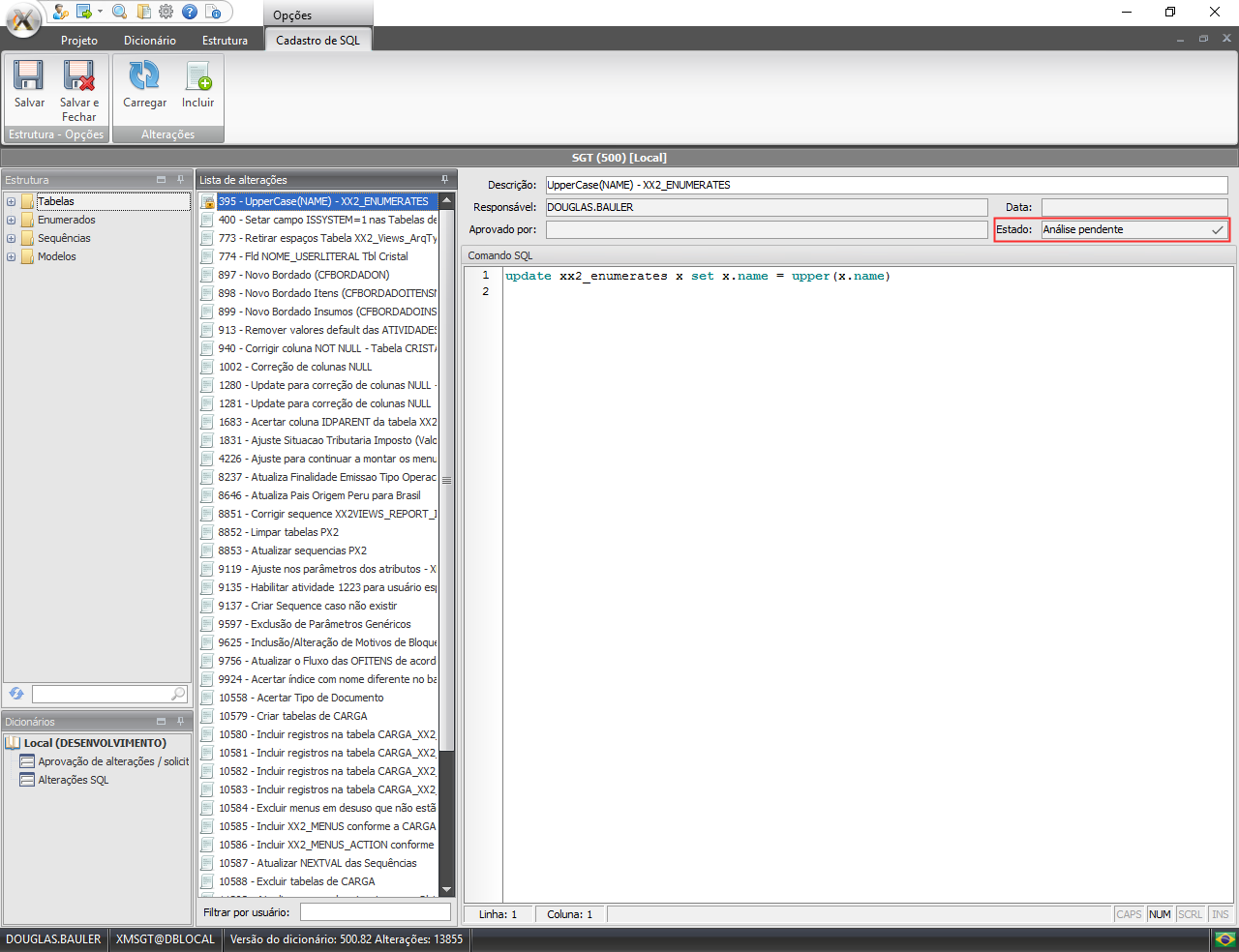Image resolution: width=1239 pixels, height=952 pixels.
Task: Select the Cadastro de SQL ribbon tab
Action: pos(317,40)
